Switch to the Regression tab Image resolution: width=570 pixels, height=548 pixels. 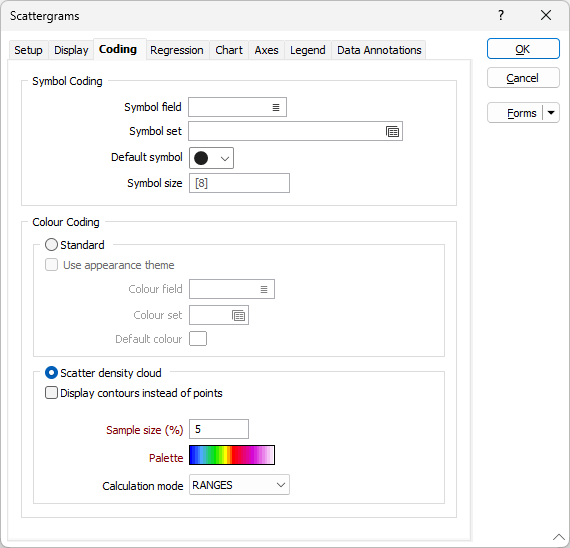177,50
